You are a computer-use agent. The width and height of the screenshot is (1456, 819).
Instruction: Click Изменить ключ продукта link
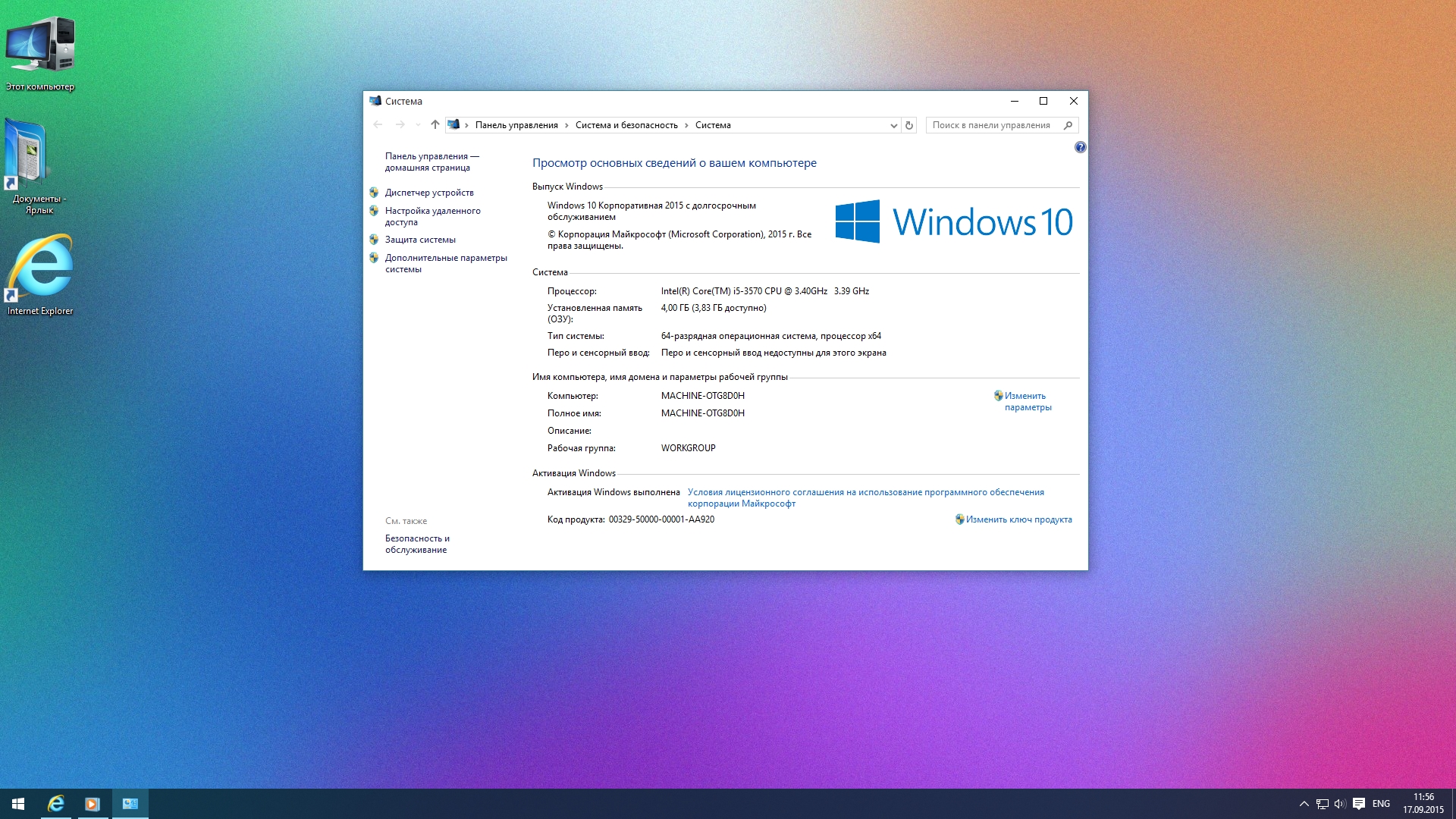tap(1018, 519)
